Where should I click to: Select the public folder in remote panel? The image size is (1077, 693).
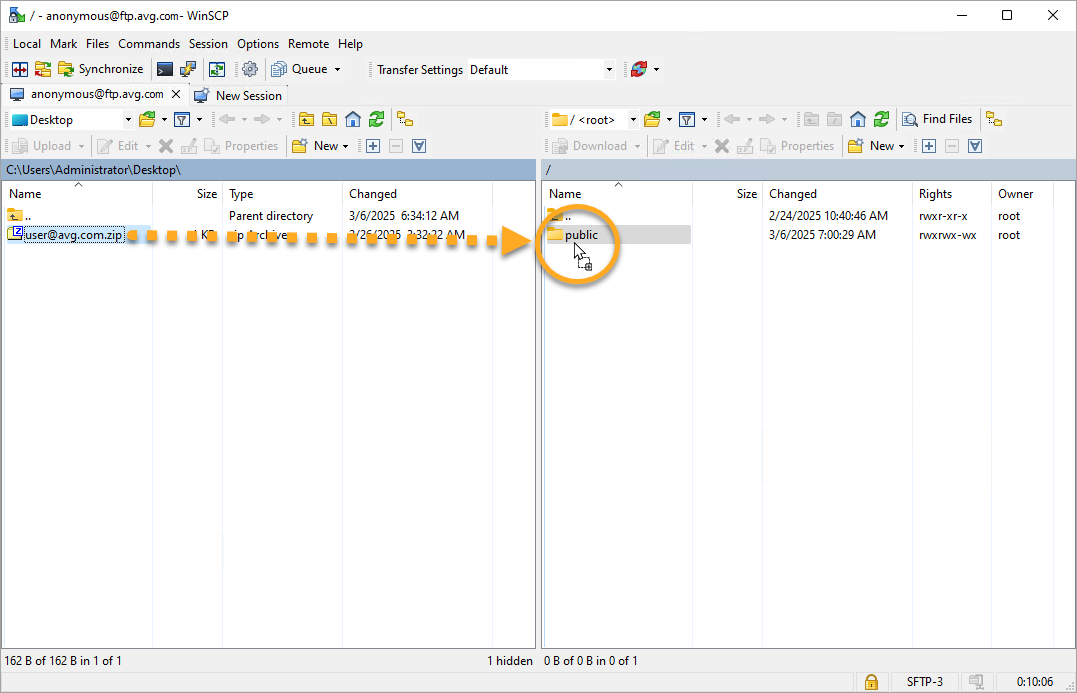(x=581, y=235)
